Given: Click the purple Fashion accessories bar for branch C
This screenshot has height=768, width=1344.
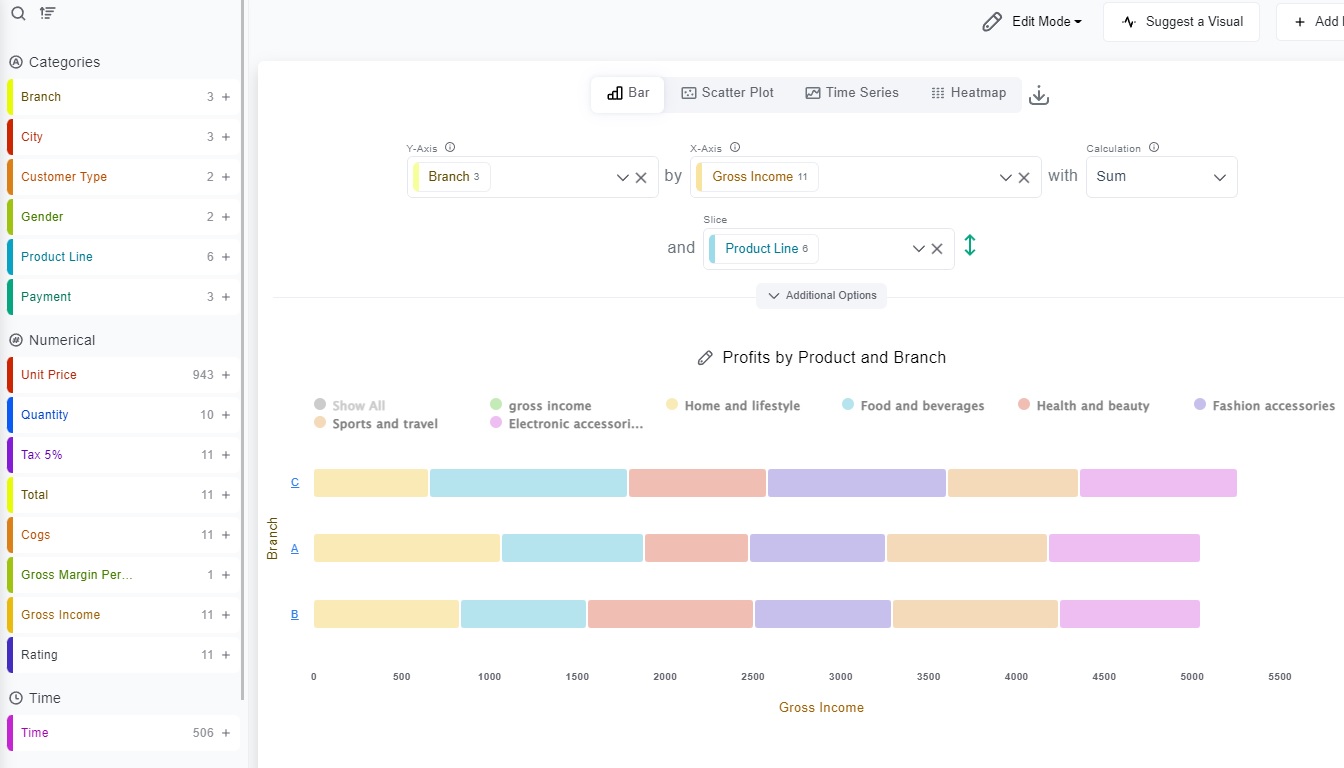Looking at the screenshot, I should click(x=856, y=483).
